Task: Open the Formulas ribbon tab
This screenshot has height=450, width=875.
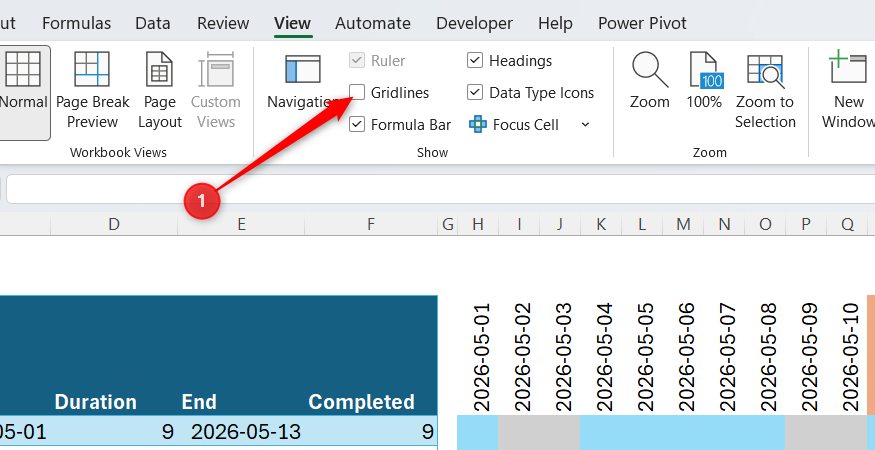Action: (x=76, y=23)
